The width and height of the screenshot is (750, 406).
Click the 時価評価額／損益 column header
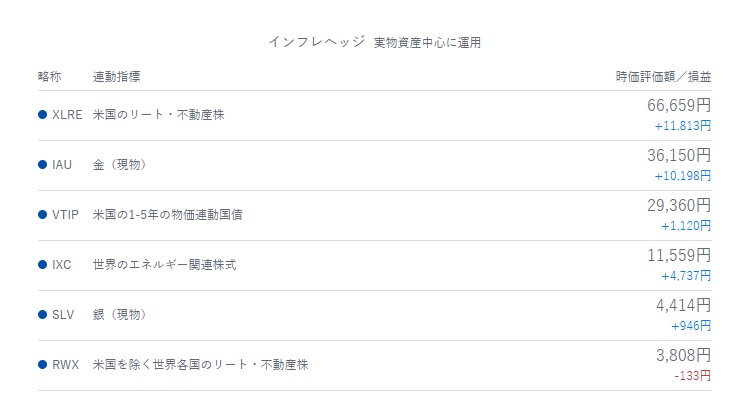click(x=663, y=77)
